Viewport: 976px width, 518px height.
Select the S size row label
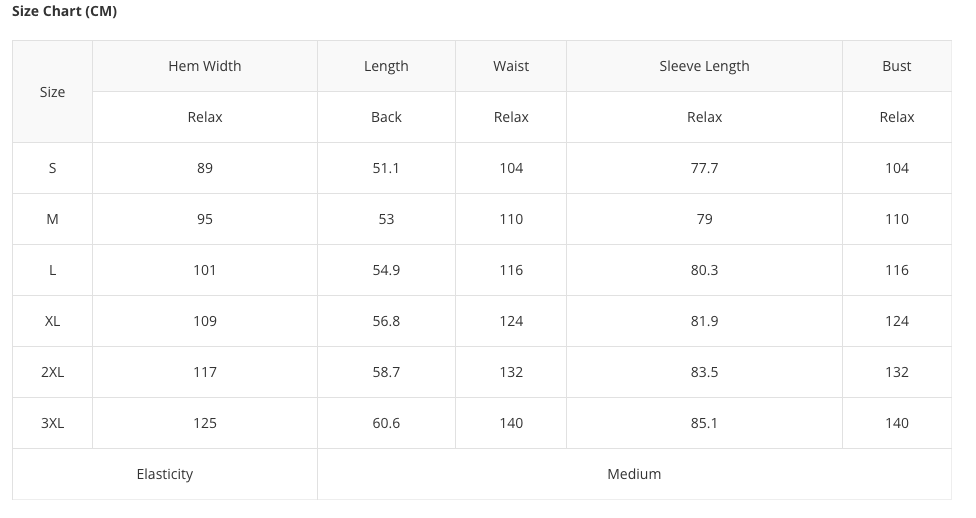click(x=52, y=168)
